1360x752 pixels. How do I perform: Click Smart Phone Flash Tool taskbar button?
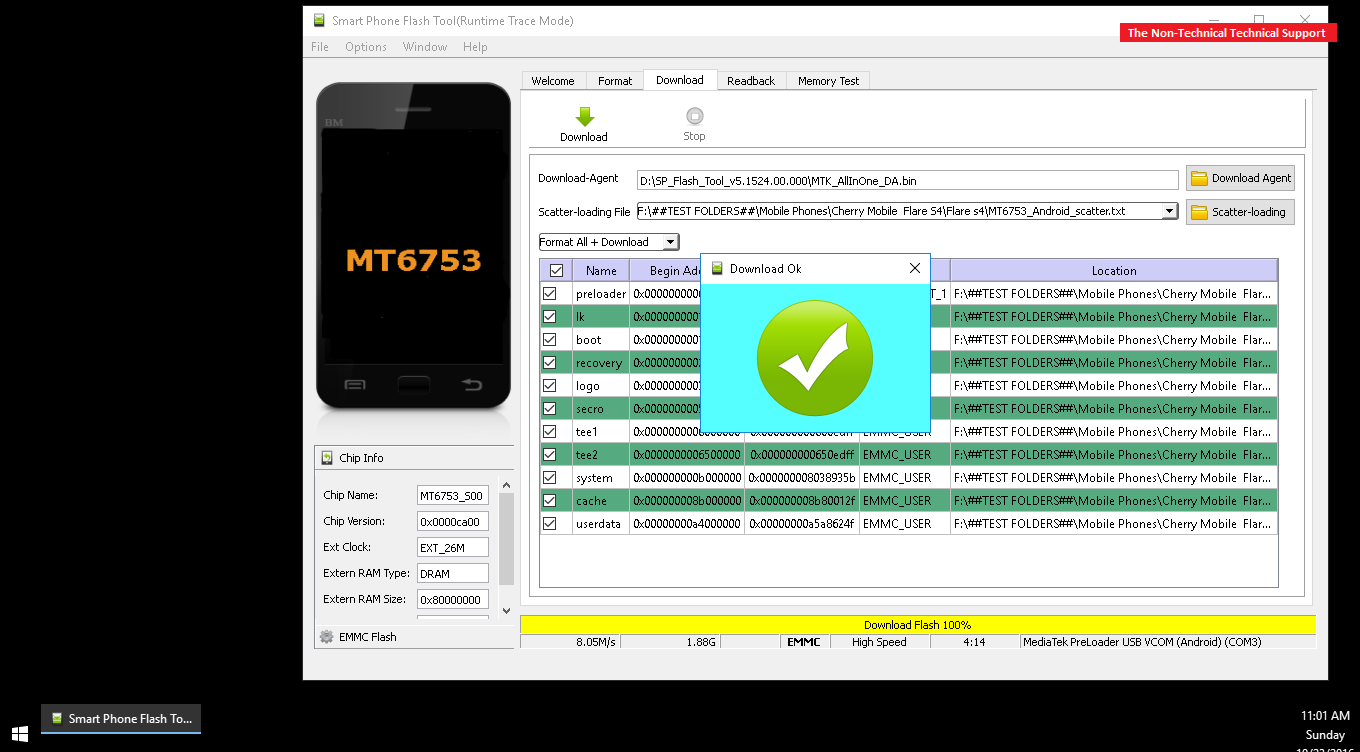point(121,719)
